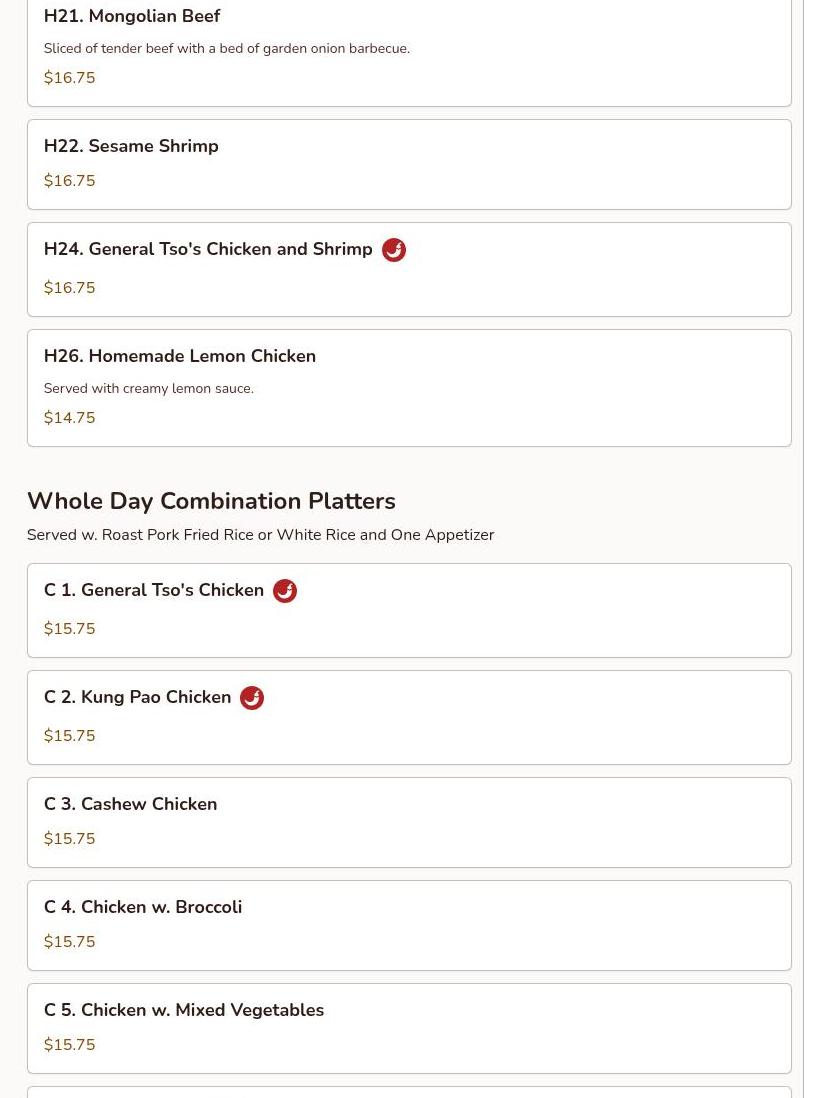Select C 1. General Tso's Chicken platter

coord(409,611)
